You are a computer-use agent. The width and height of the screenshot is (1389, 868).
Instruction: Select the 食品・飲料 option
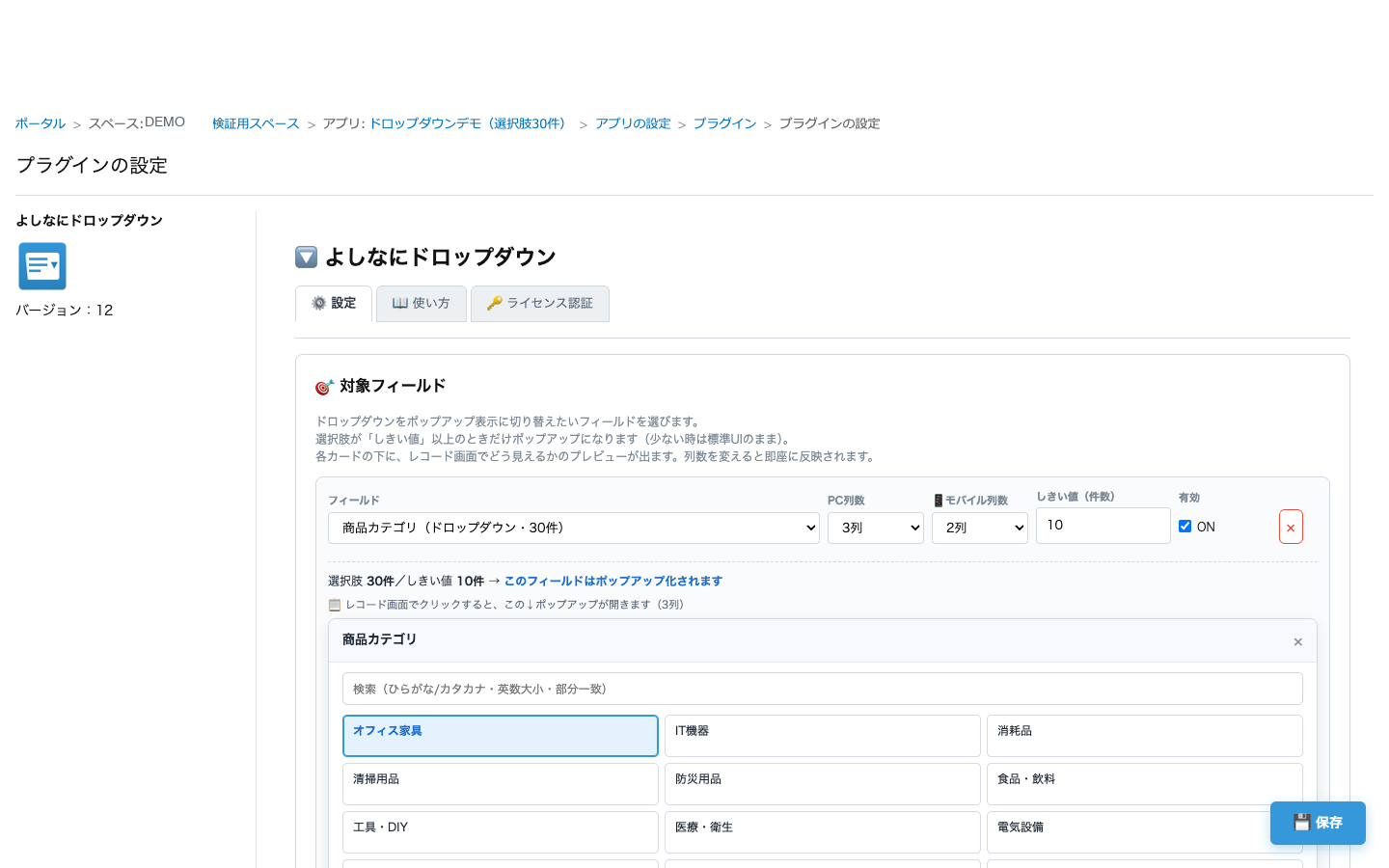[x=1145, y=784]
